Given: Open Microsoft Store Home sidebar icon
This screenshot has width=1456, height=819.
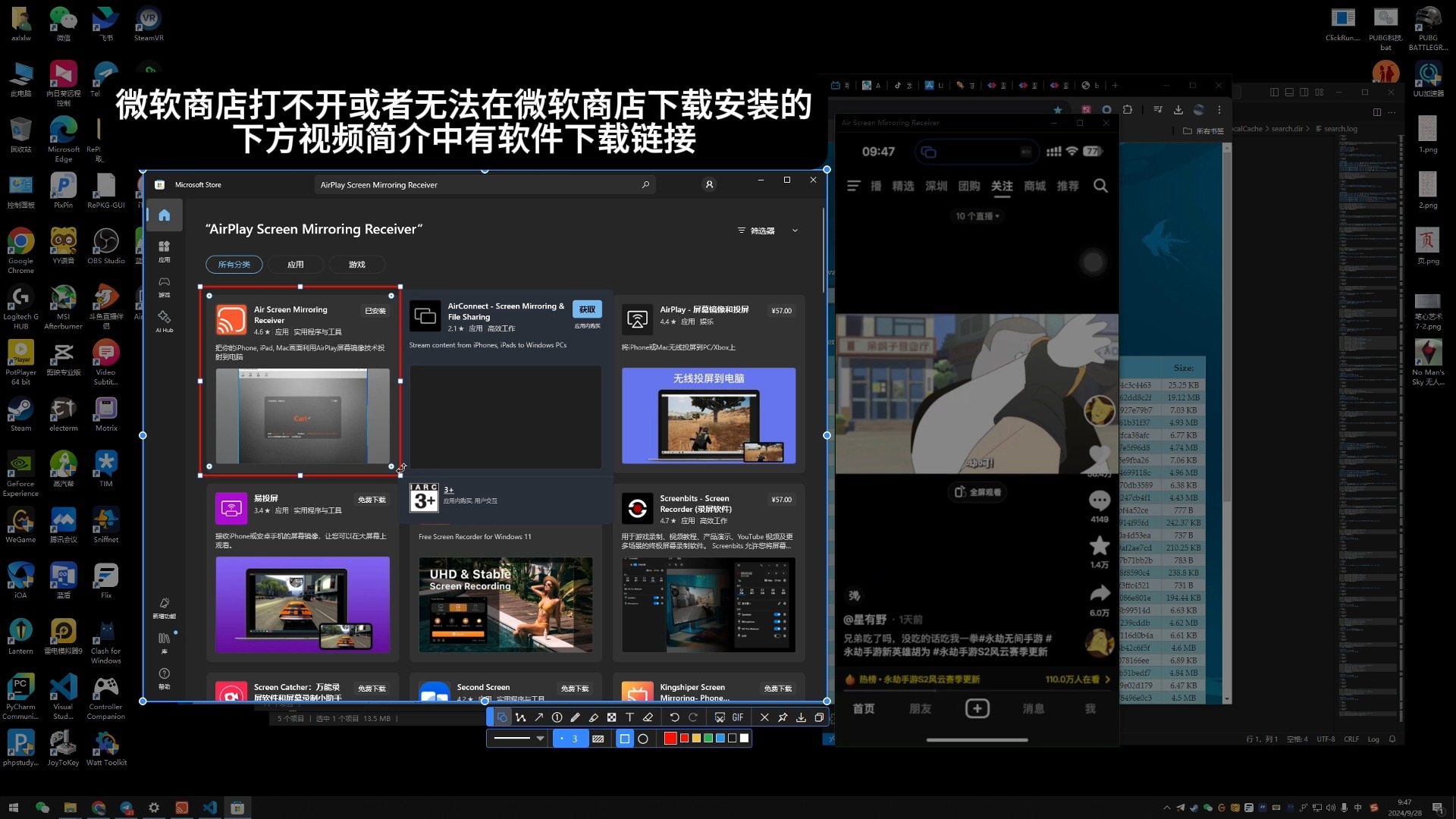Looking at the screenshot, I should pyautogui.click(x=164, y=215).
